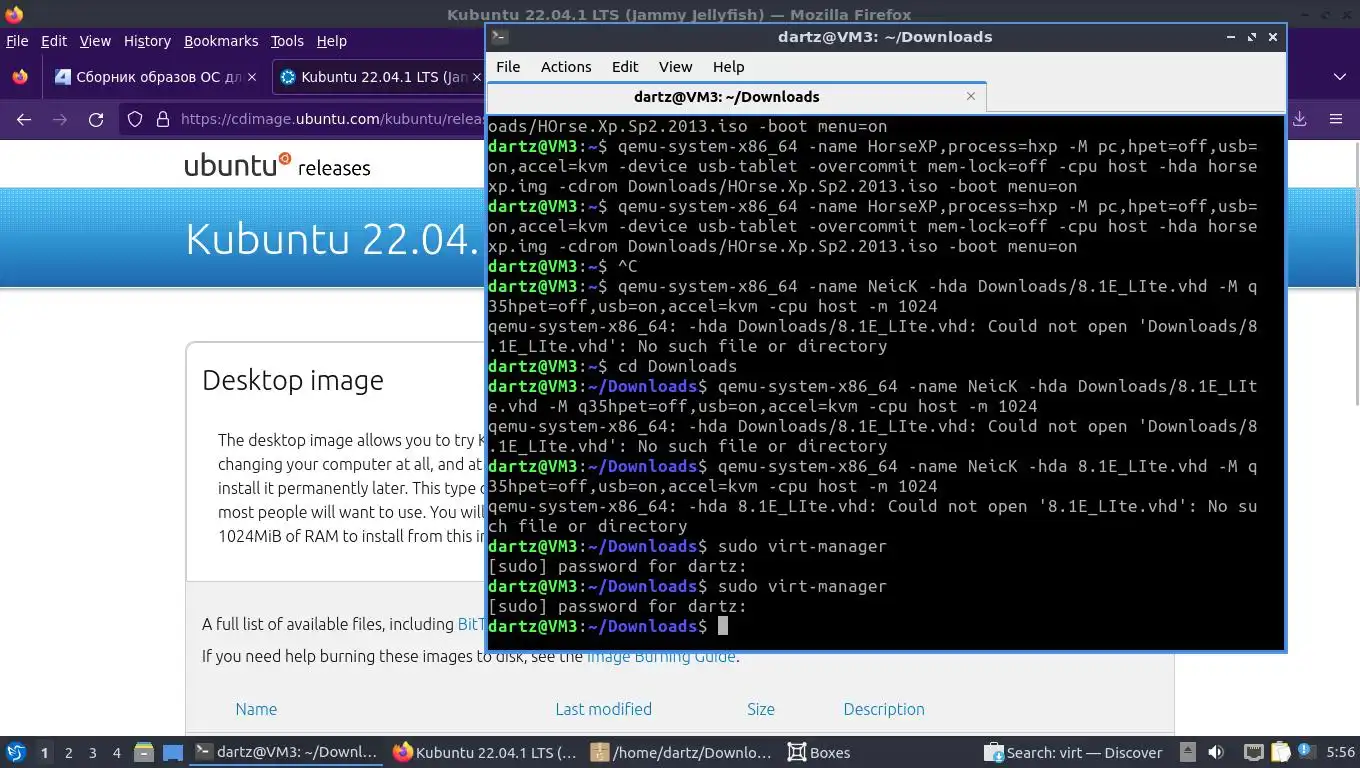Click the Firefox address bar URL
The width and height of the screenshot is (1360, 768).
point(332,119)
